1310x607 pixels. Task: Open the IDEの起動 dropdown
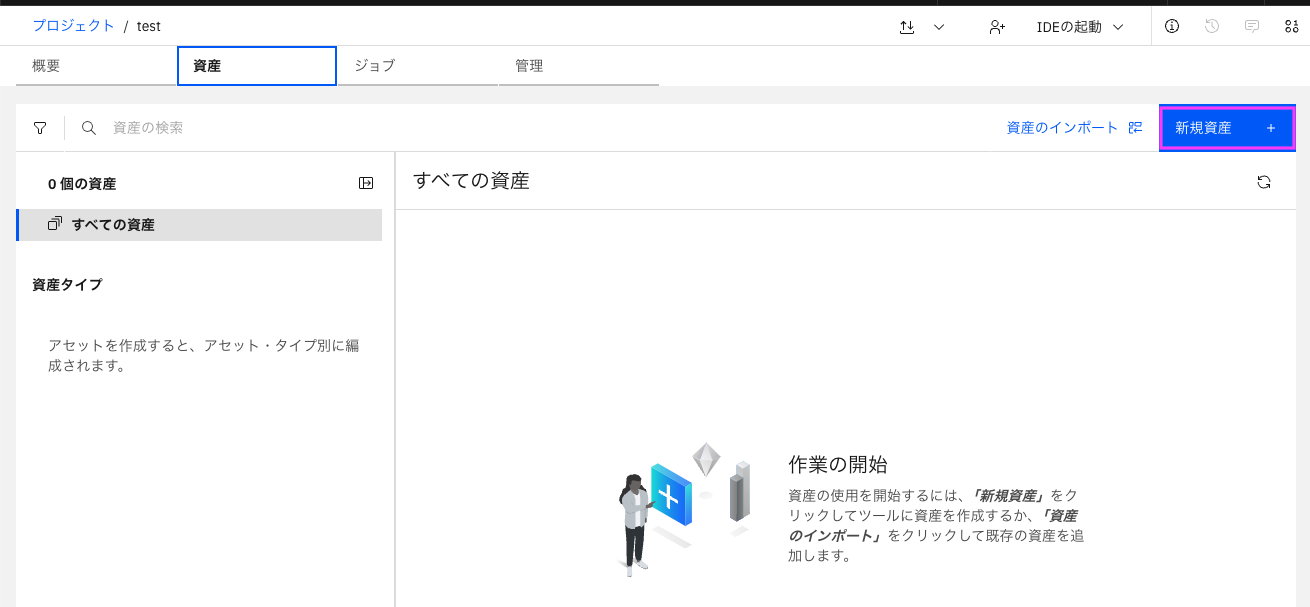pos(1080,27)
